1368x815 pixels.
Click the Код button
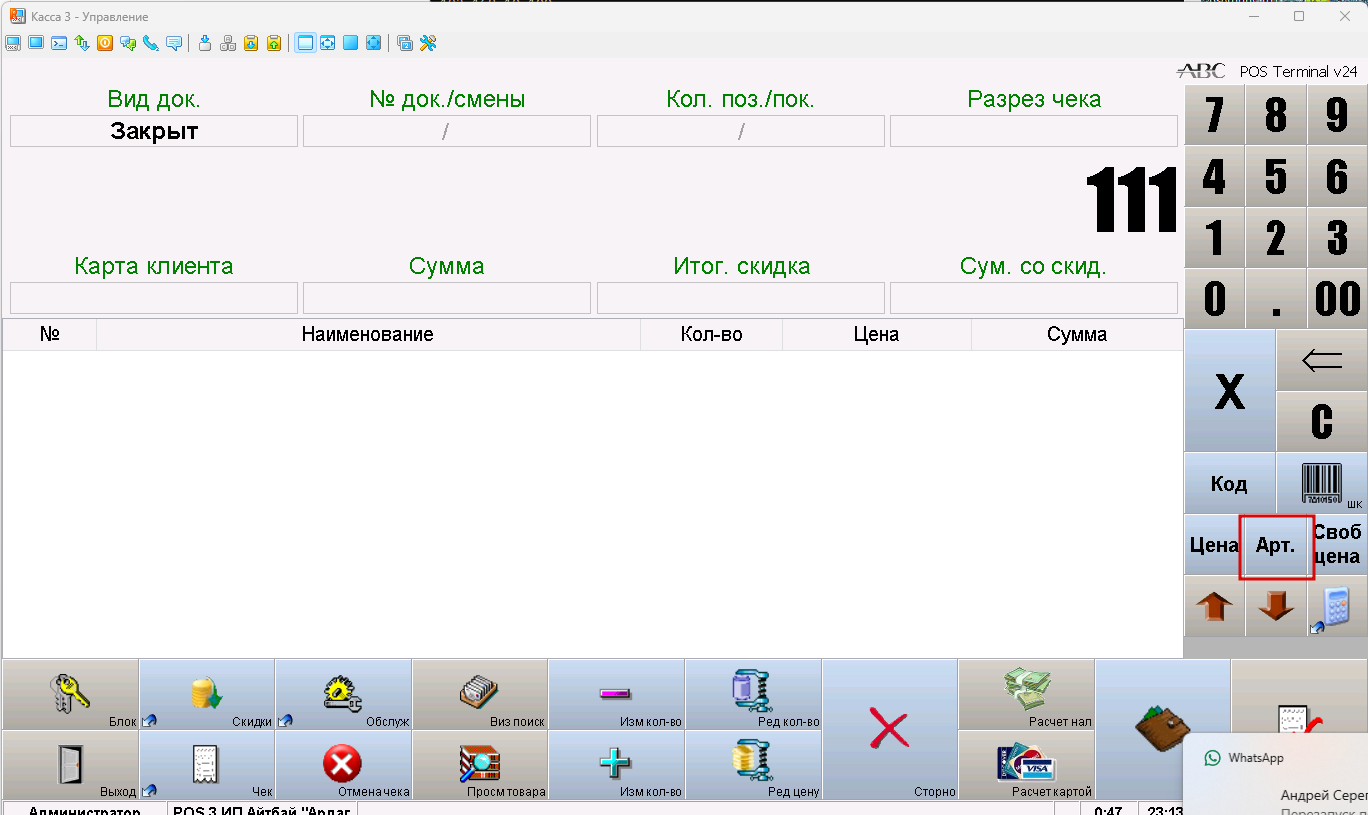point(1230,484)
